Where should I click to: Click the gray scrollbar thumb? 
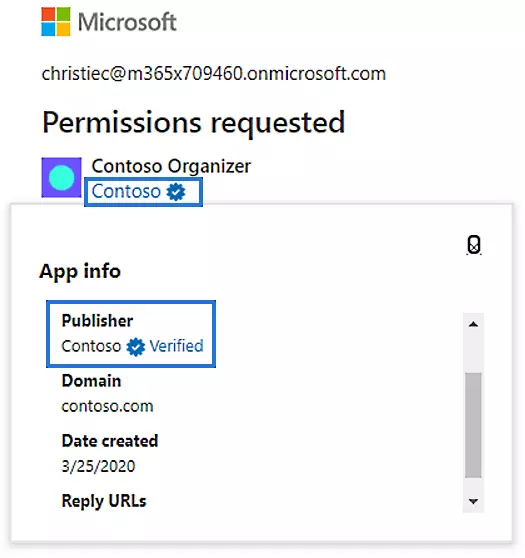473,425
